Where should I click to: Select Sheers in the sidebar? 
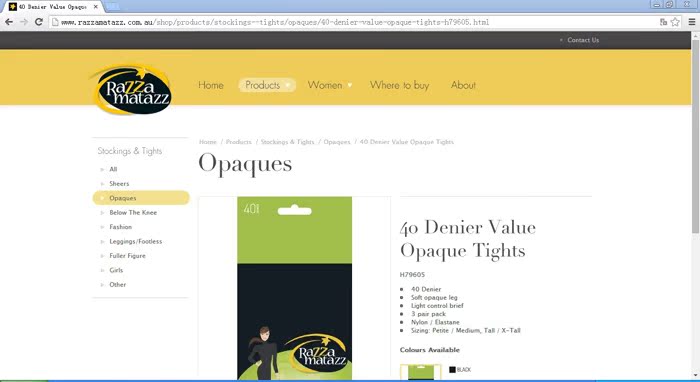pyautogui.click(x=119, y=184)
